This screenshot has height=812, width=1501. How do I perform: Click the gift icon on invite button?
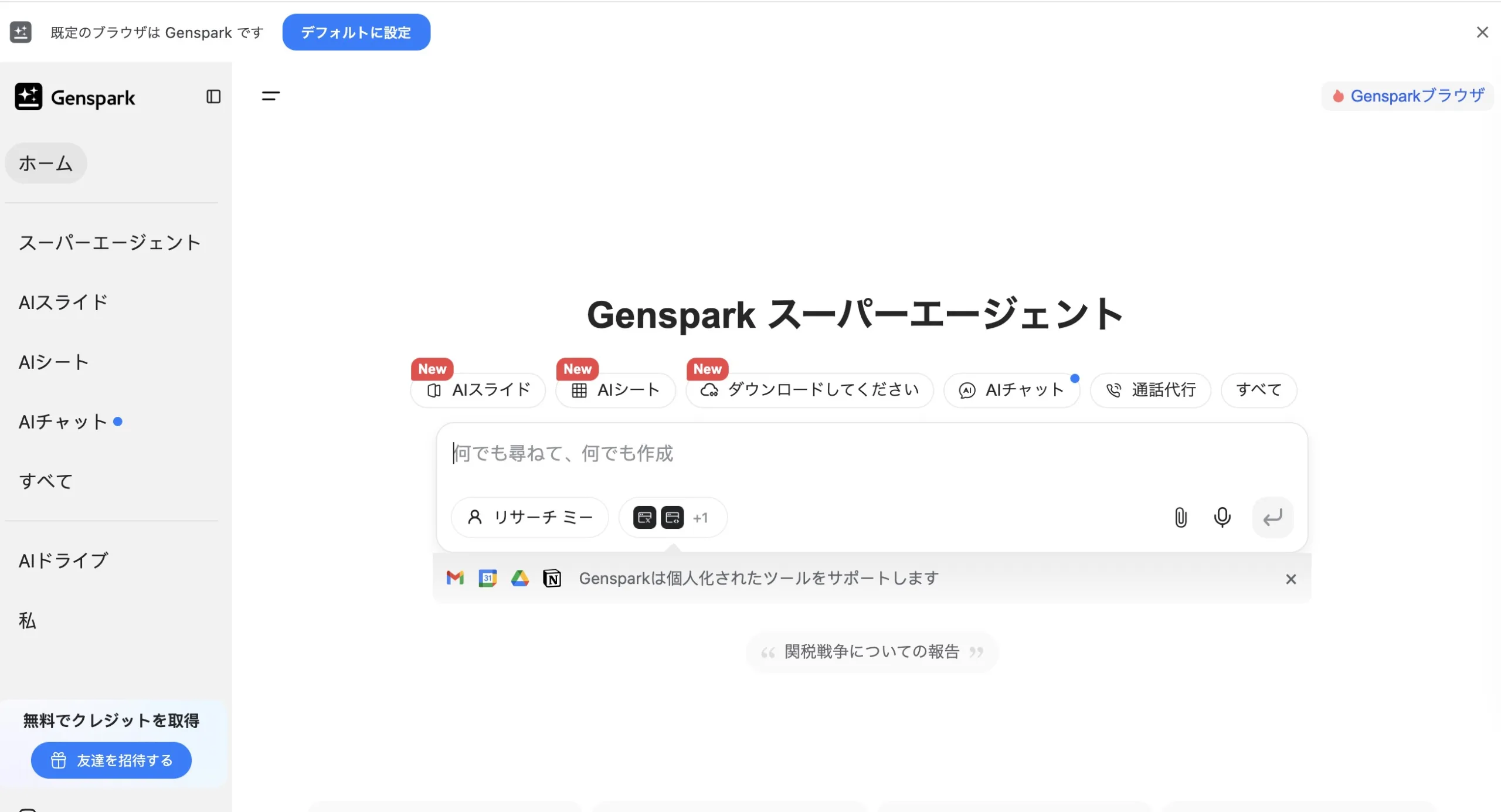pos(58,760)
